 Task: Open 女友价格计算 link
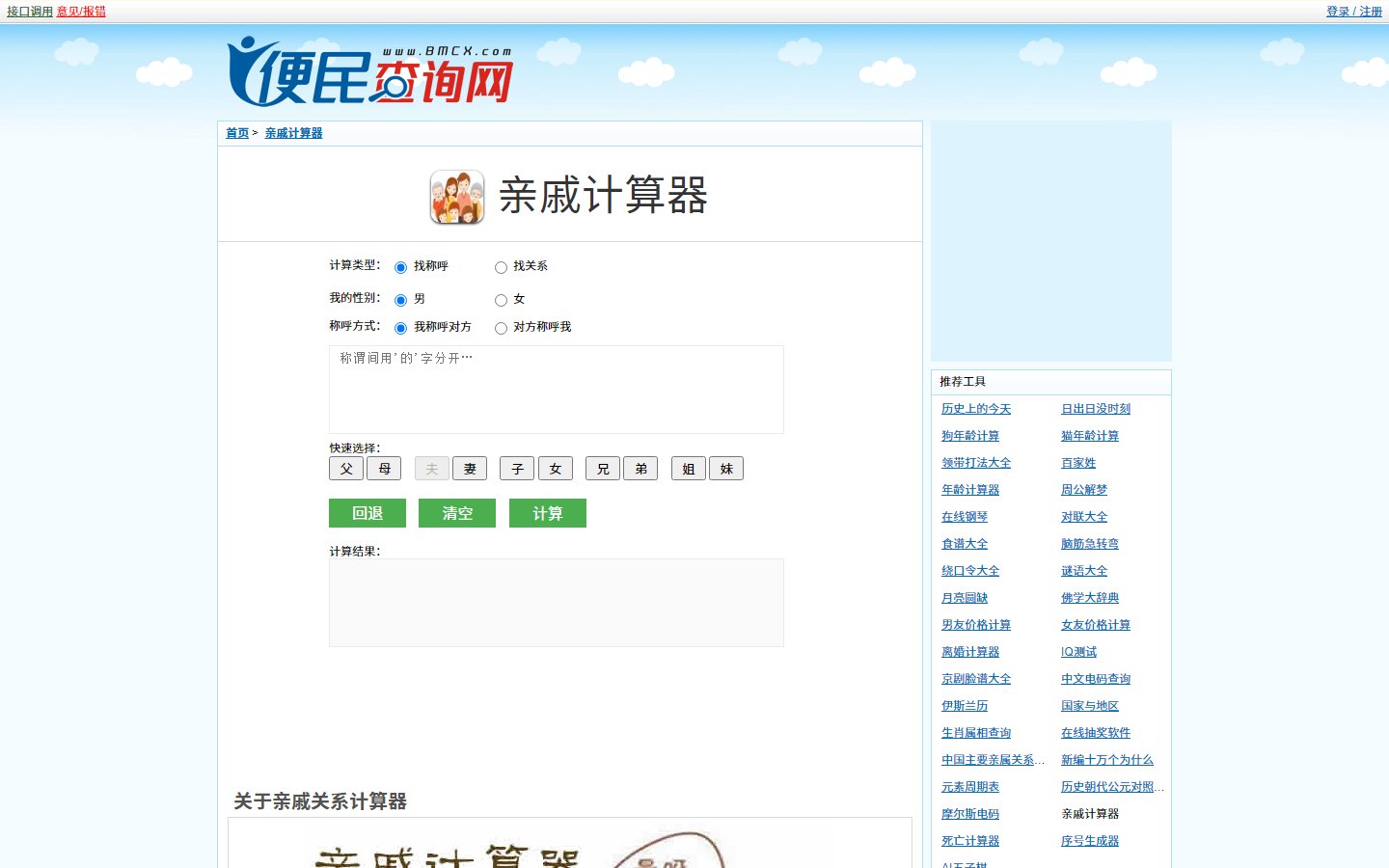pos(1096,625)
